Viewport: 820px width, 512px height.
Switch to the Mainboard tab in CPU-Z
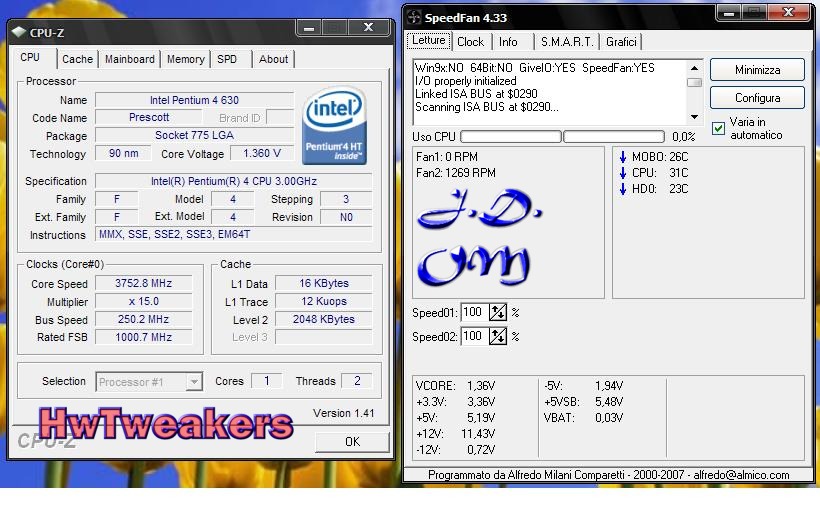130,59
